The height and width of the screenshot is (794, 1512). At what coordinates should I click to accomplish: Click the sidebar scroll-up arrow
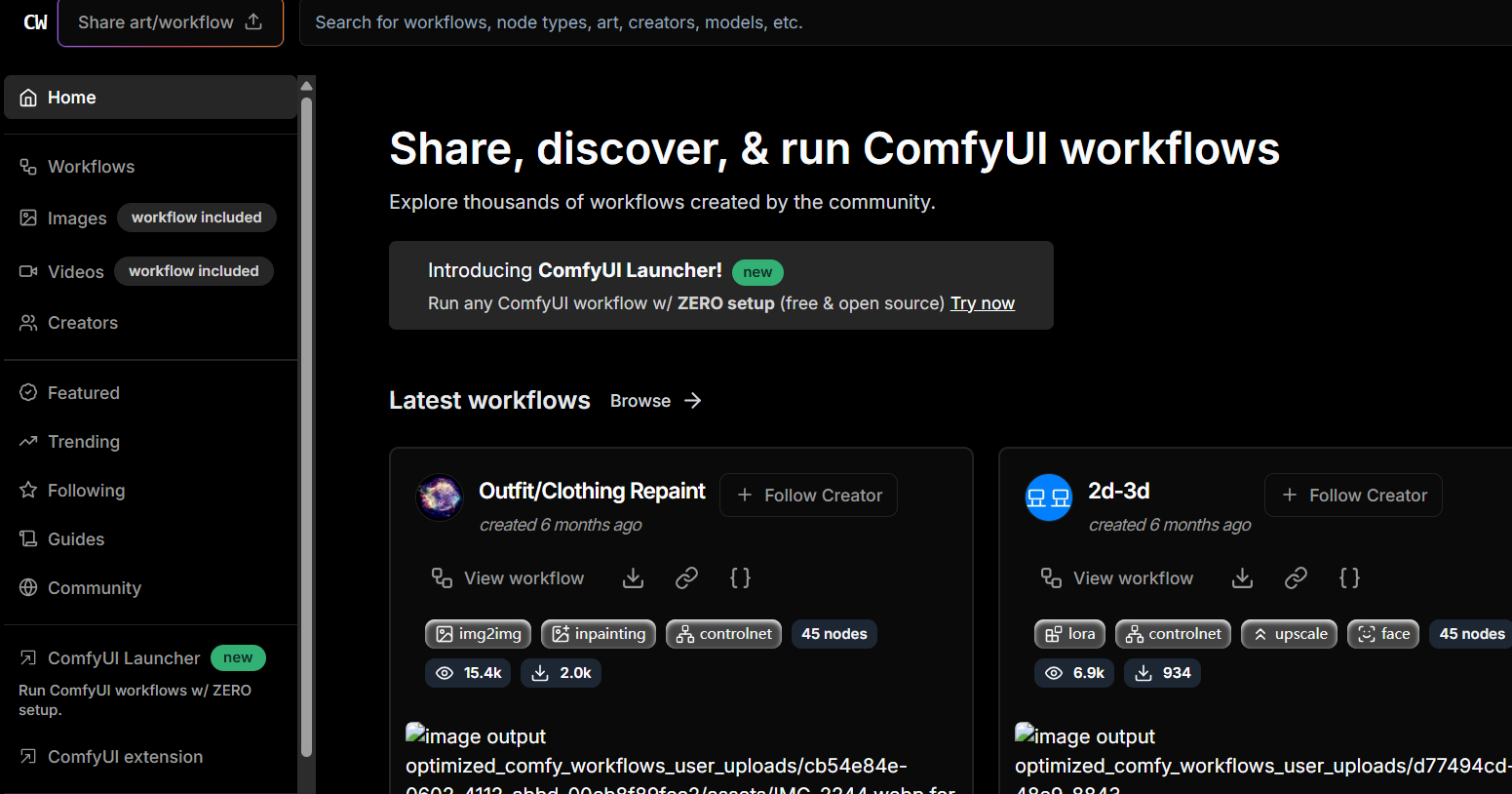pos(307,86)
